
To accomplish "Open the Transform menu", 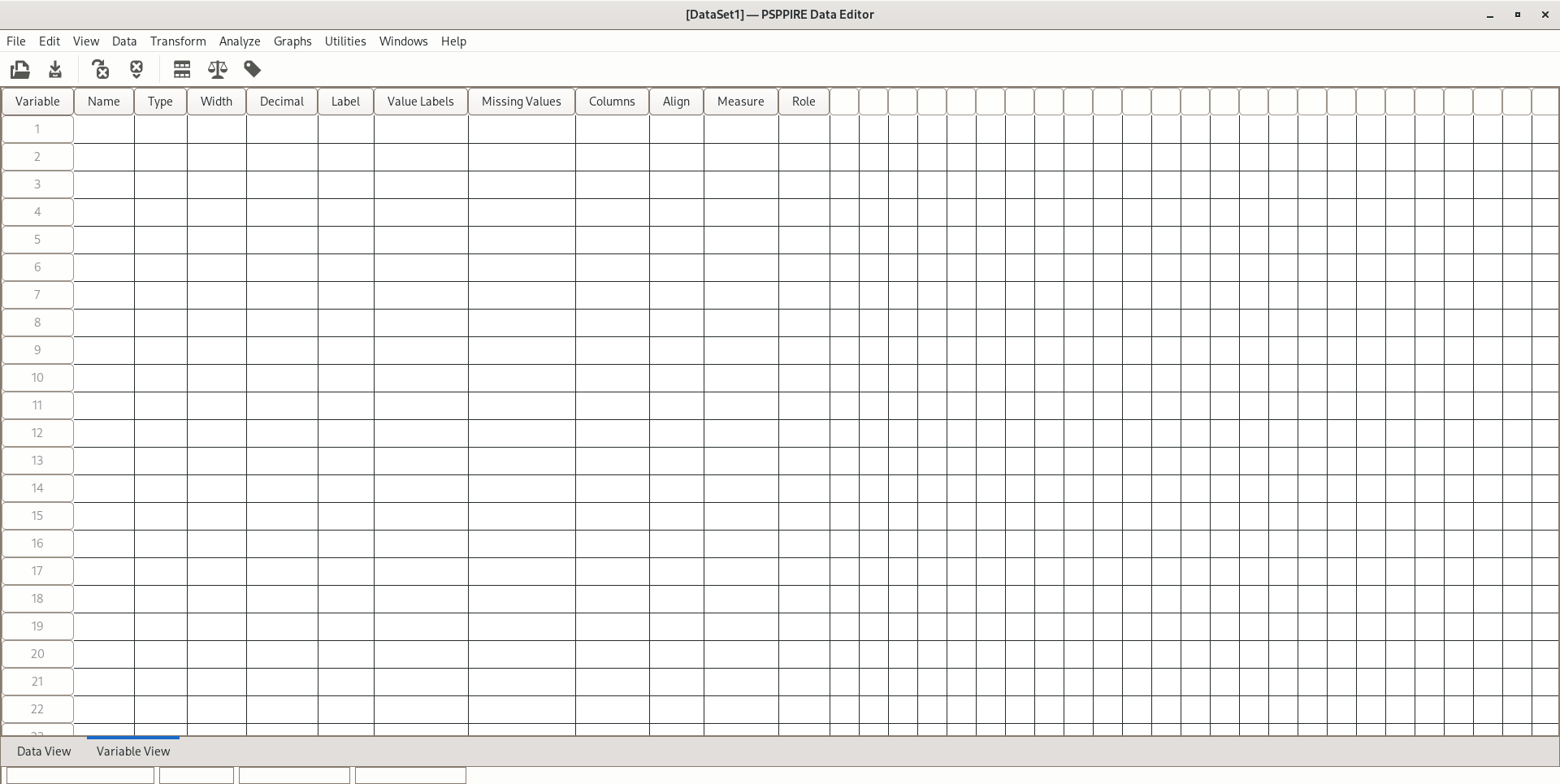I will coord(178,41).
